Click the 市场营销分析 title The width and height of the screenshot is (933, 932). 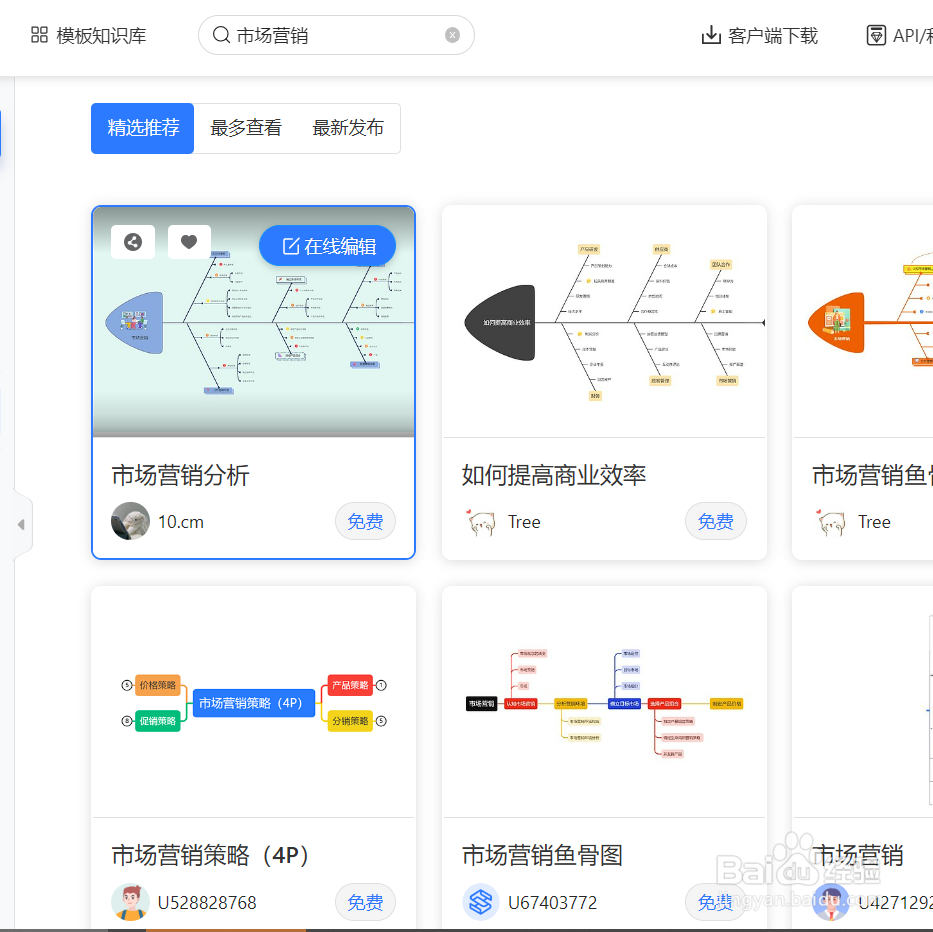pyautogui.click(x=180, y=476)
